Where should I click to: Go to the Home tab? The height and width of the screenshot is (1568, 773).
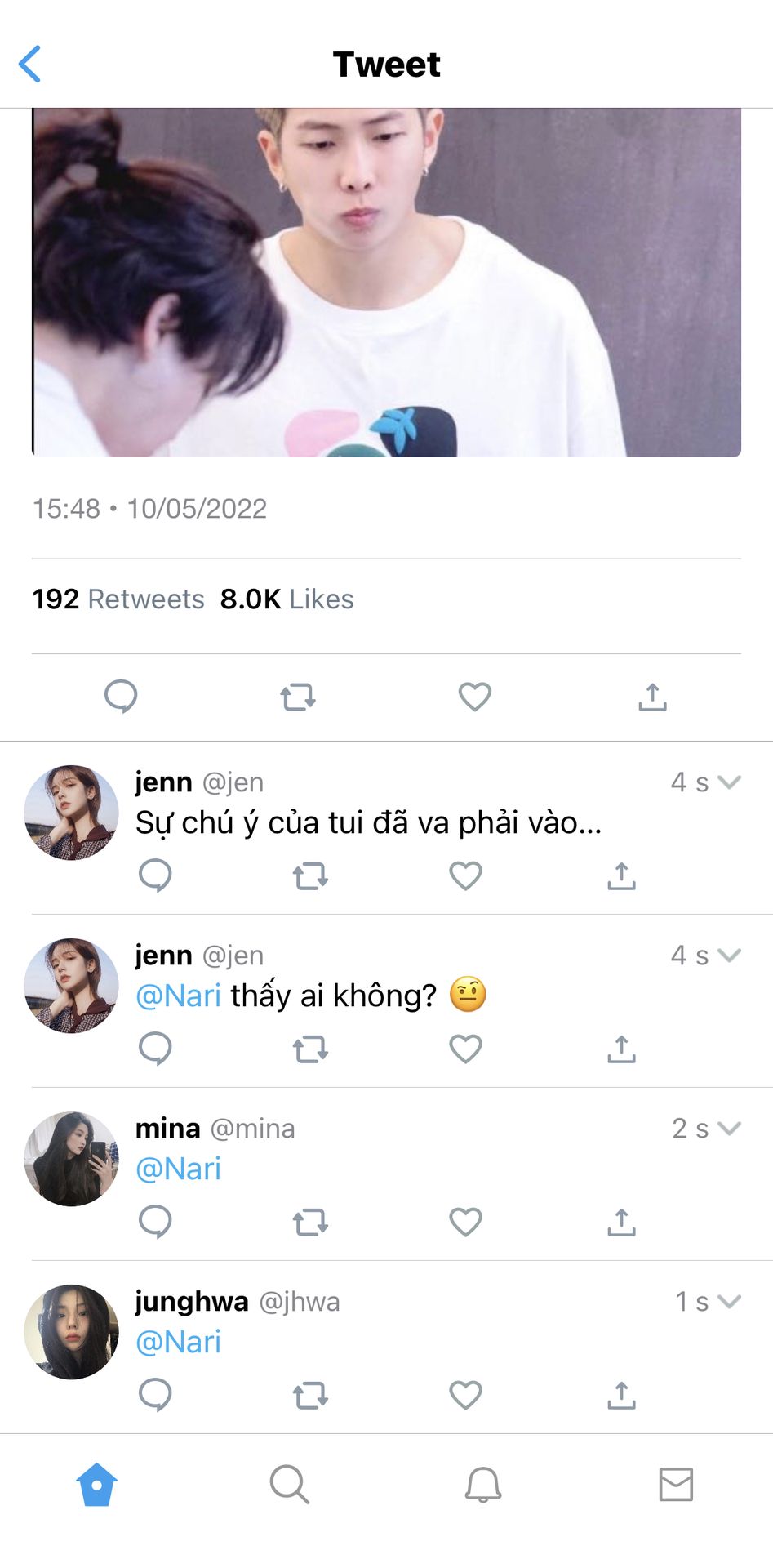pyautogui.click(x=96, y=1484)
